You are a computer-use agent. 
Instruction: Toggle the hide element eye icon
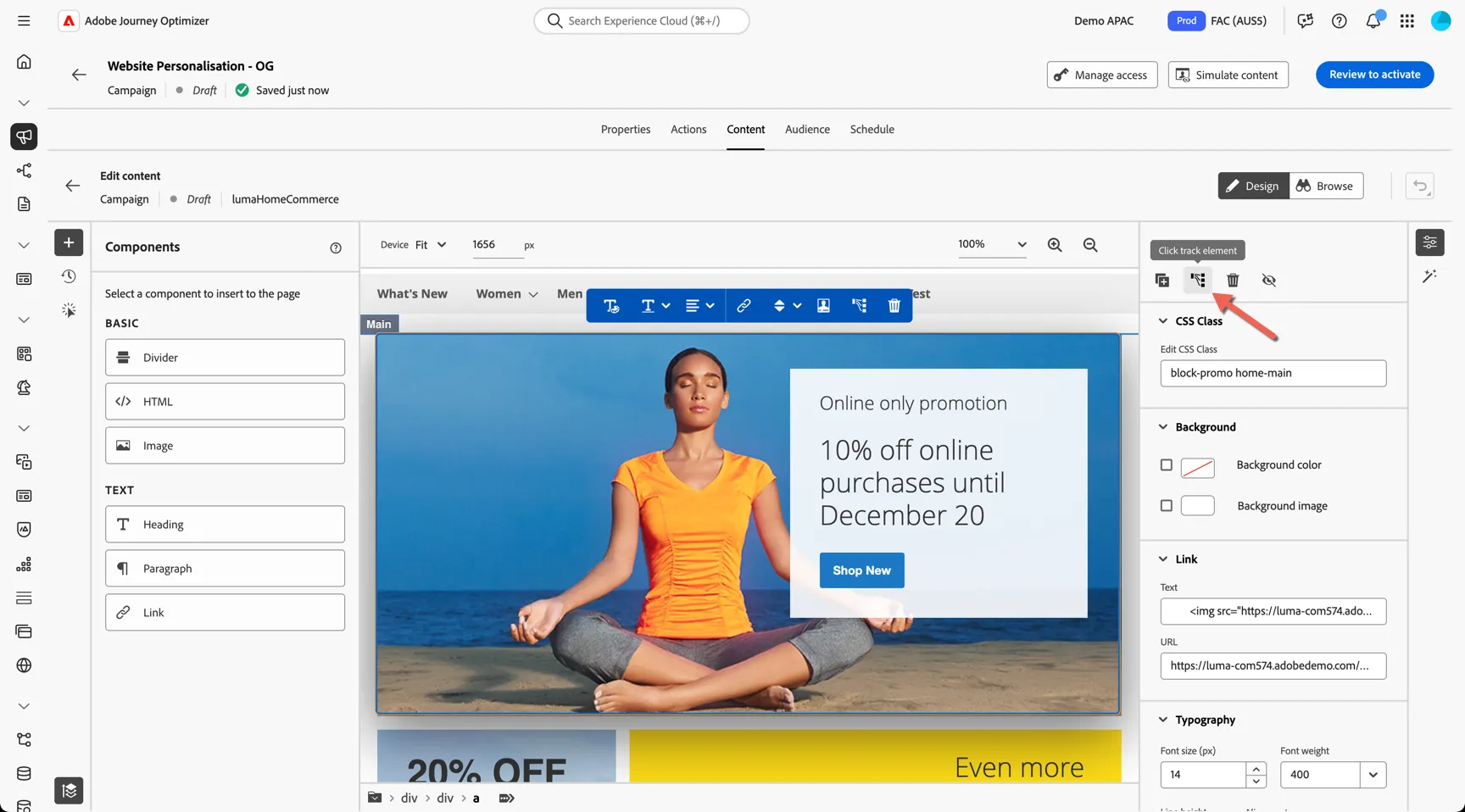coord(1268,280)
